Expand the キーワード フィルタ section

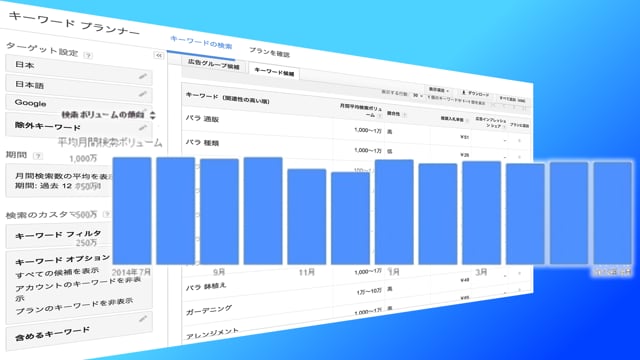[x=59, y=235]
